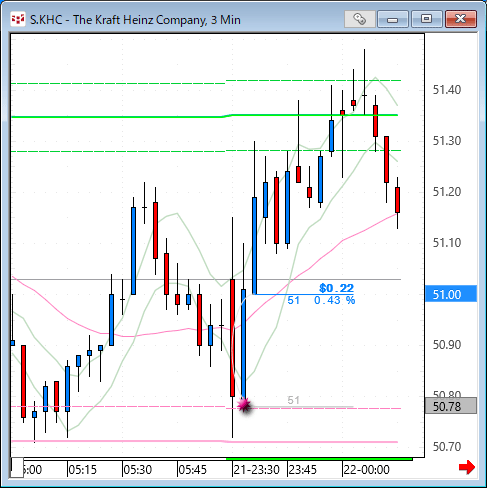Viewport: 487px width, 488px height.
Task: Click the 23:45 time axis label
Action: (x=302, y=470)
